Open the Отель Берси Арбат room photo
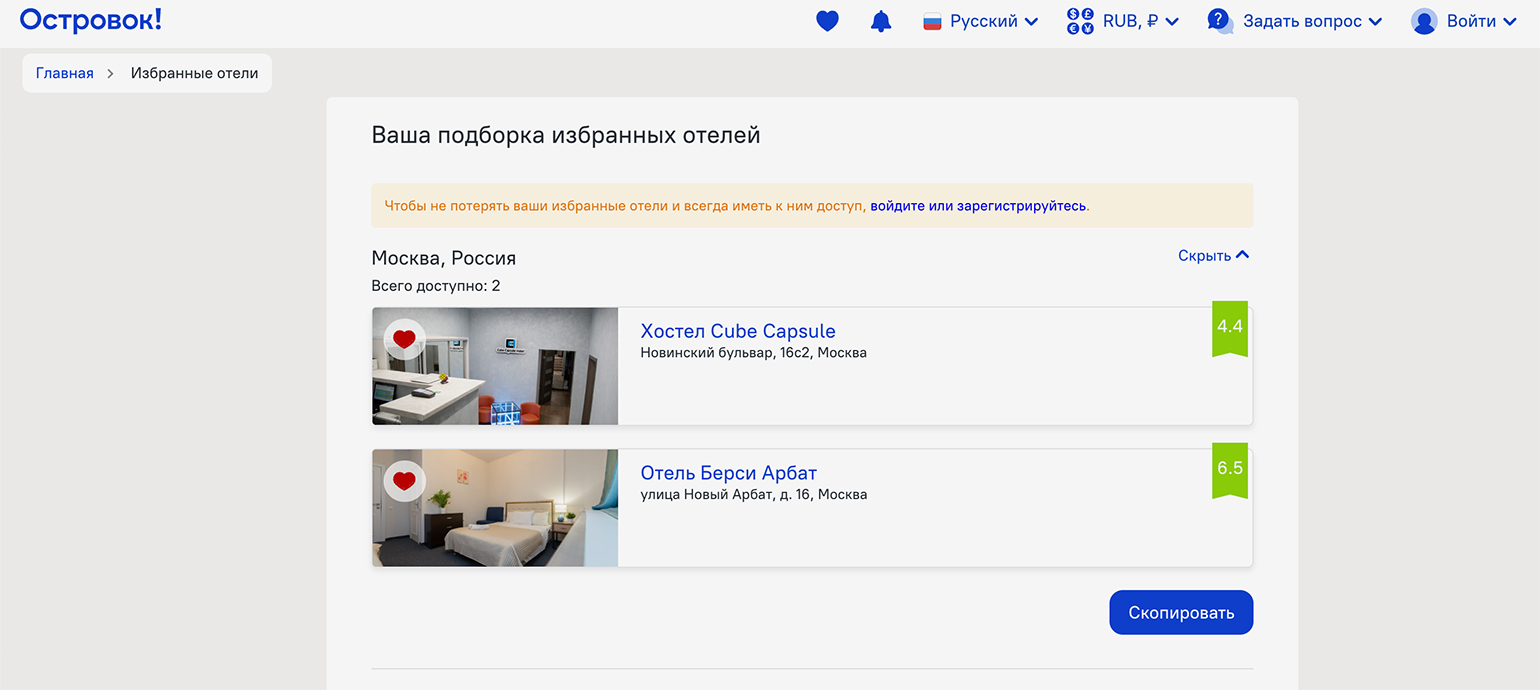1540x690 pixels. pos(495,508)
